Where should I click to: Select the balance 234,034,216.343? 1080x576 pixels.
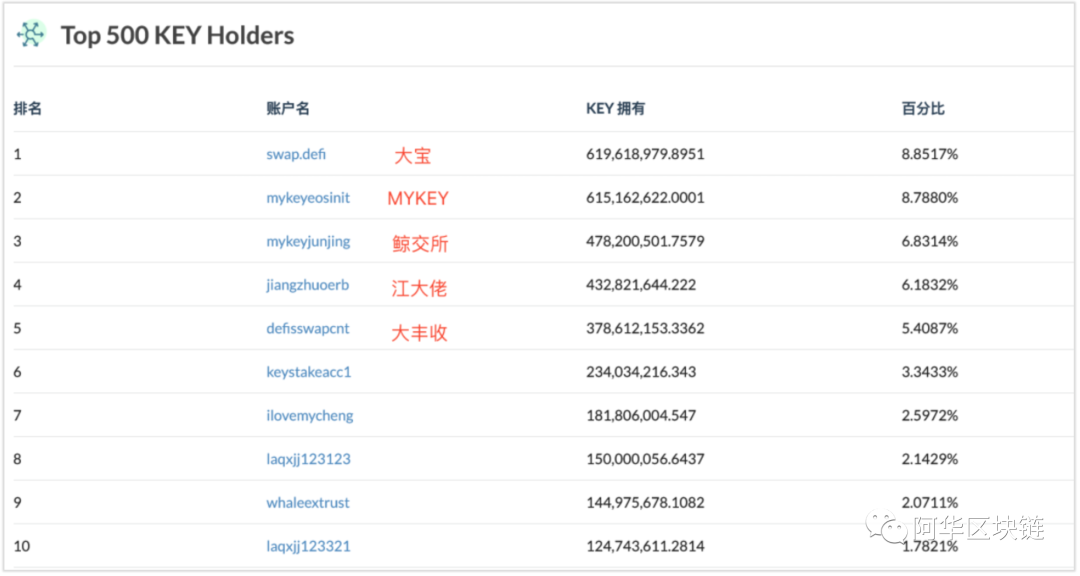point(641,372)
